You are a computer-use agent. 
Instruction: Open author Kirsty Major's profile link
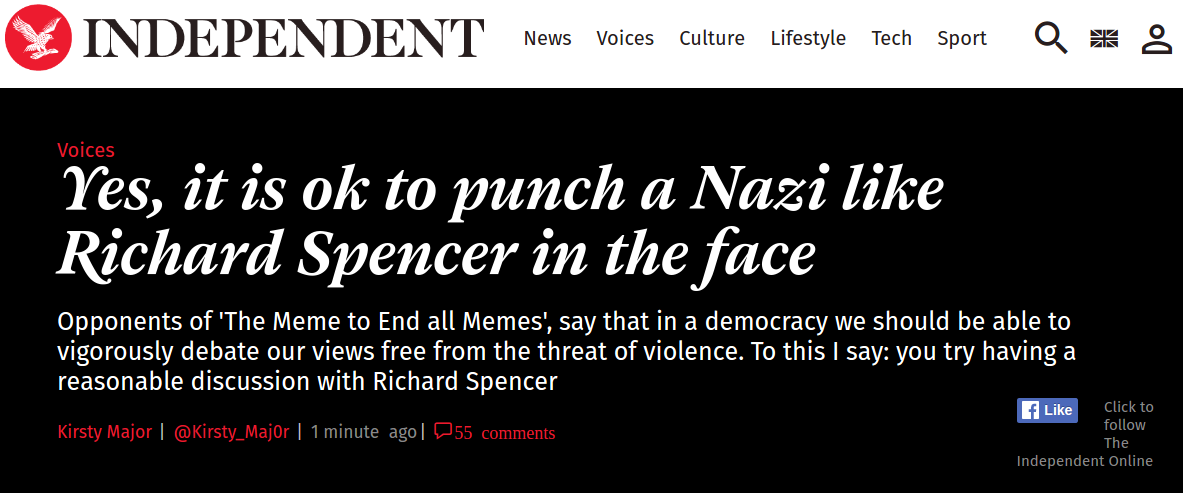pyautogui.click(x=105, y=432)
